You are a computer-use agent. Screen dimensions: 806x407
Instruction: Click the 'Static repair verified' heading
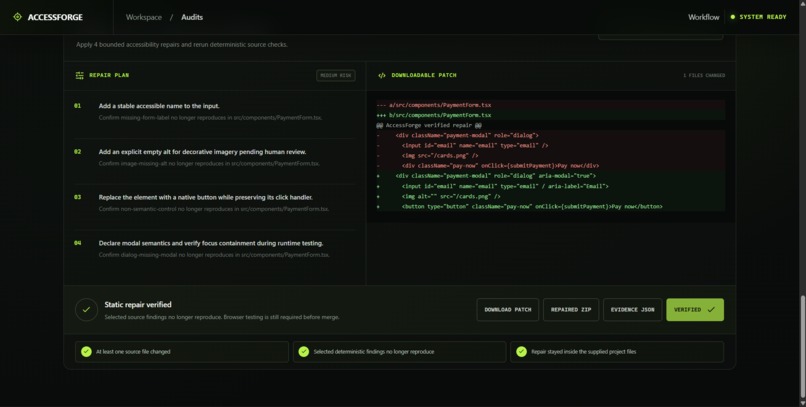pos(138,305)
